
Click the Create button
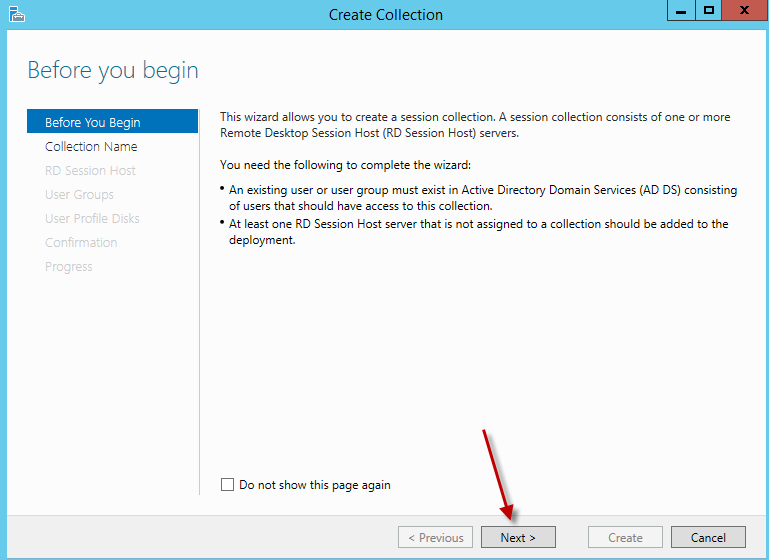[625, 537]
